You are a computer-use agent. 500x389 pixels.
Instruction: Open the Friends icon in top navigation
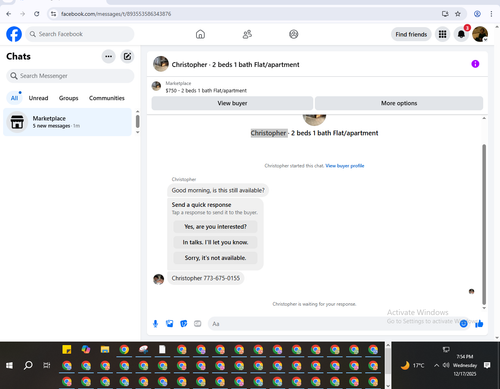point(247,34)
